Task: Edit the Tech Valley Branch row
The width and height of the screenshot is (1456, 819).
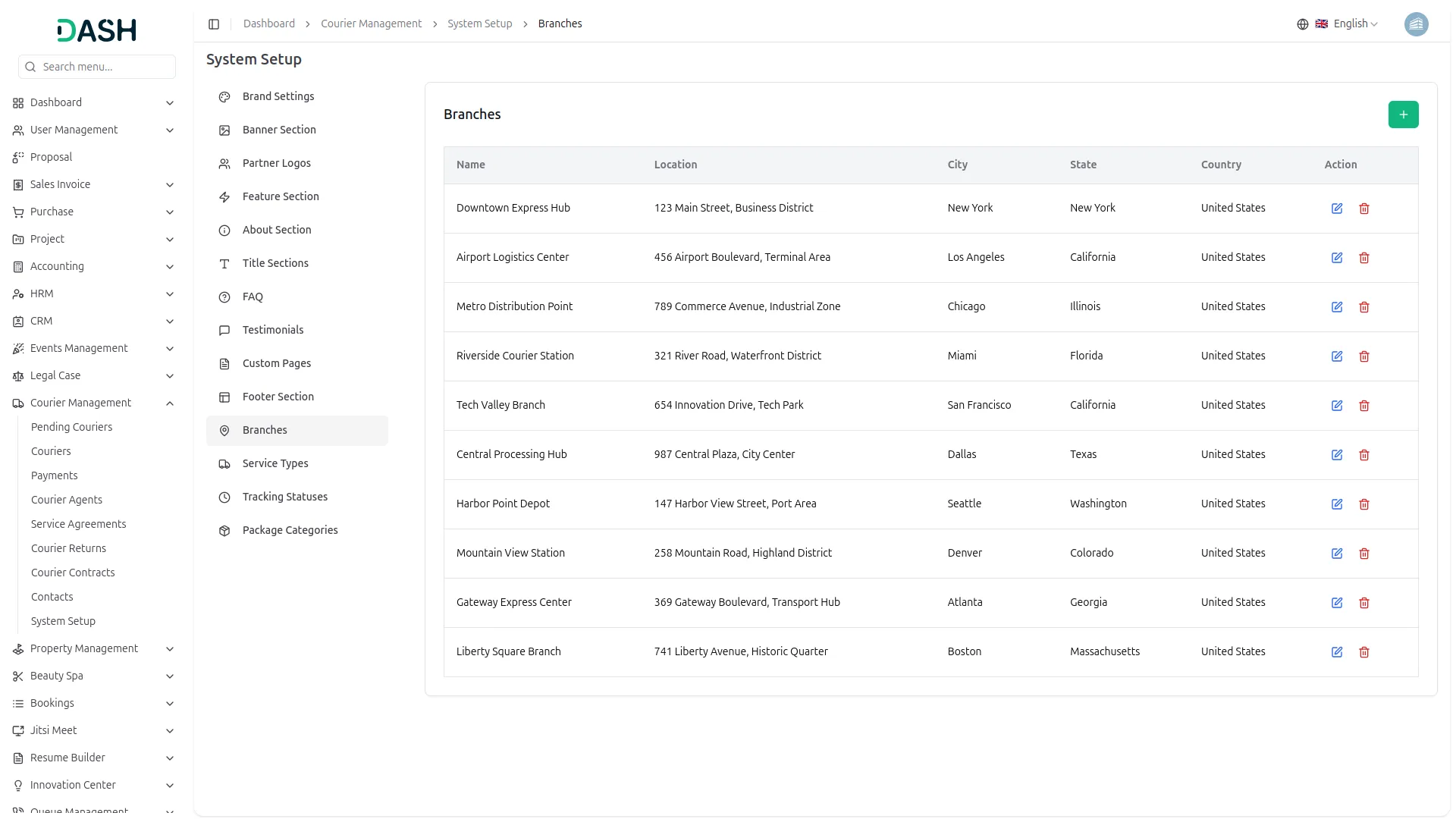Action: 1337,406
